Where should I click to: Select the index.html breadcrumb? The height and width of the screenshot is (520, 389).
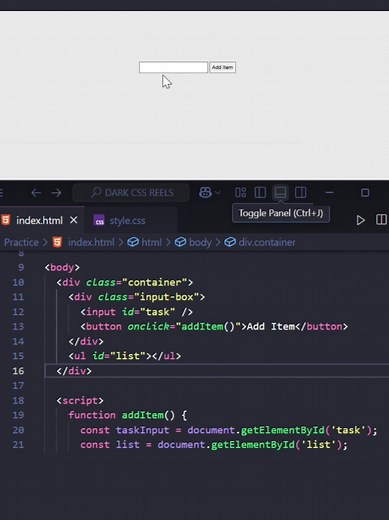coord(91,242)
